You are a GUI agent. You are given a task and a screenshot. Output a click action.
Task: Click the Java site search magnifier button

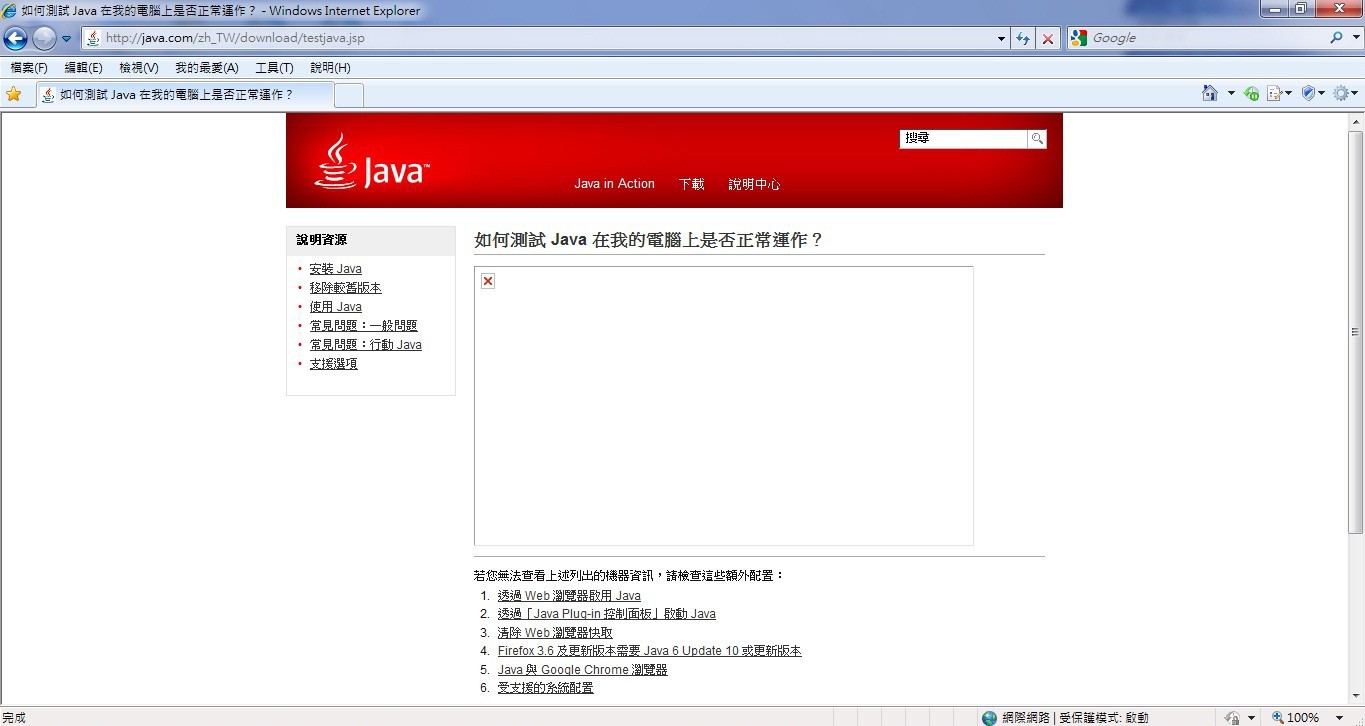pyautogui.click(x=1037, y=139)
